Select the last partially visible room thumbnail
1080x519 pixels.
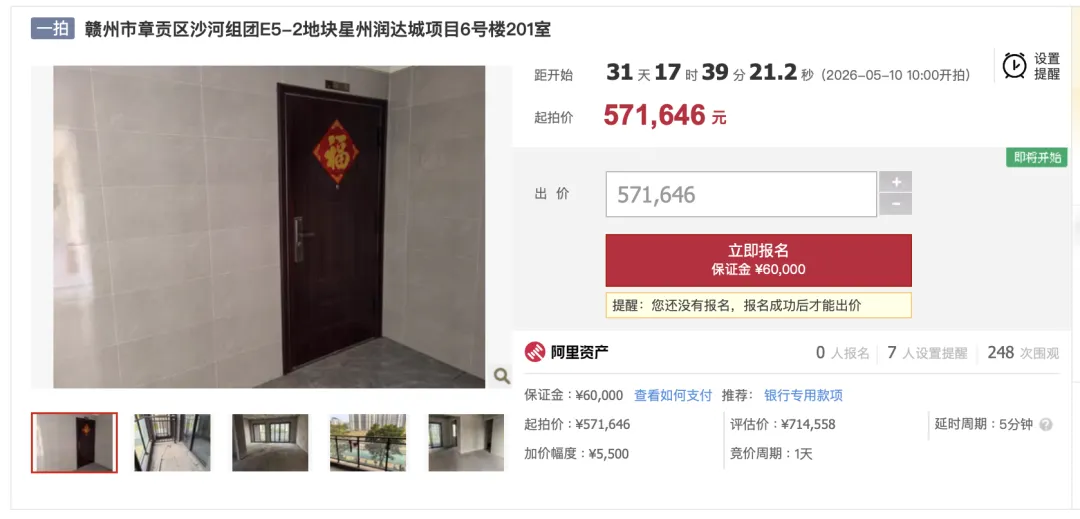[466, 443]
